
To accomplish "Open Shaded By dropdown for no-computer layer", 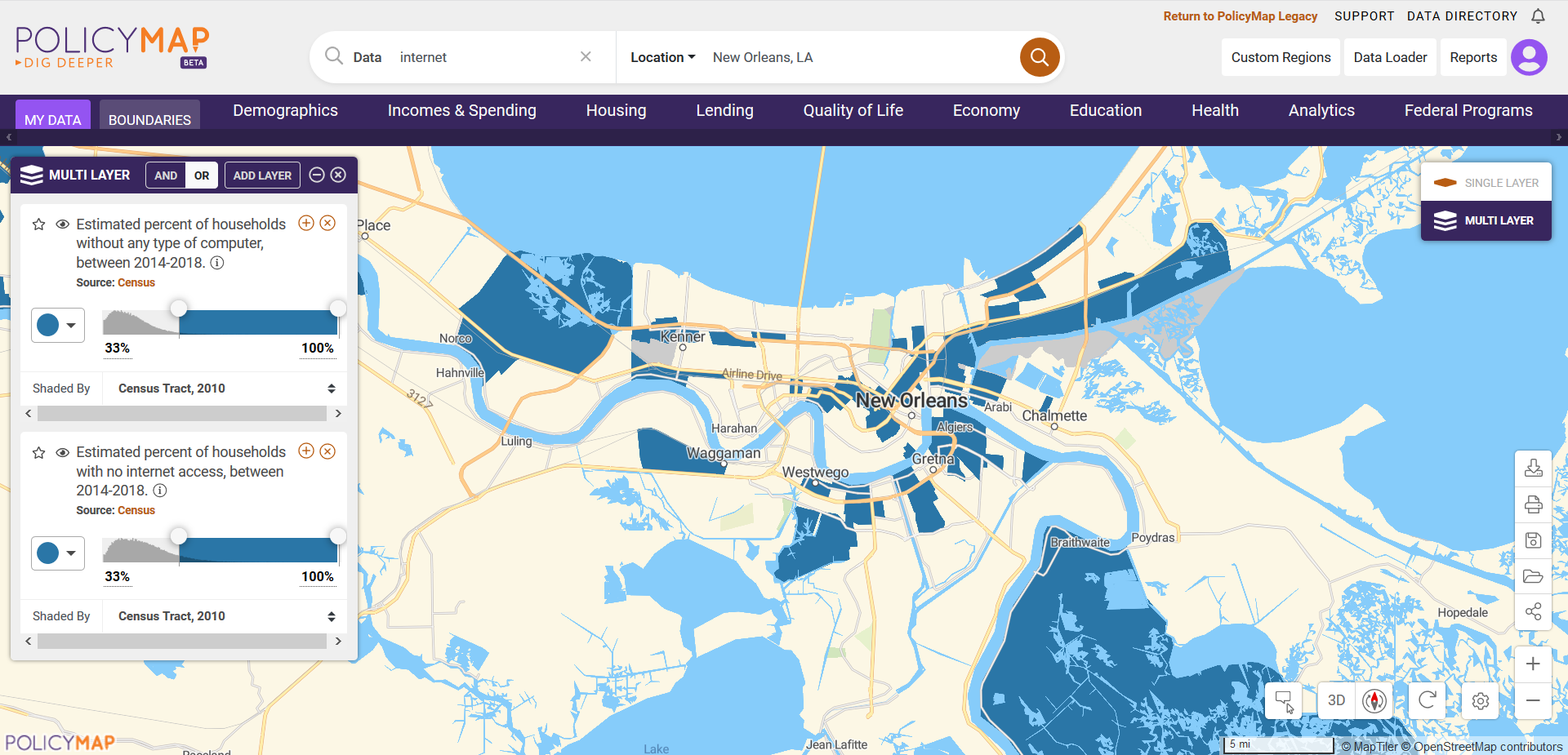I will (x=225, y=389).
